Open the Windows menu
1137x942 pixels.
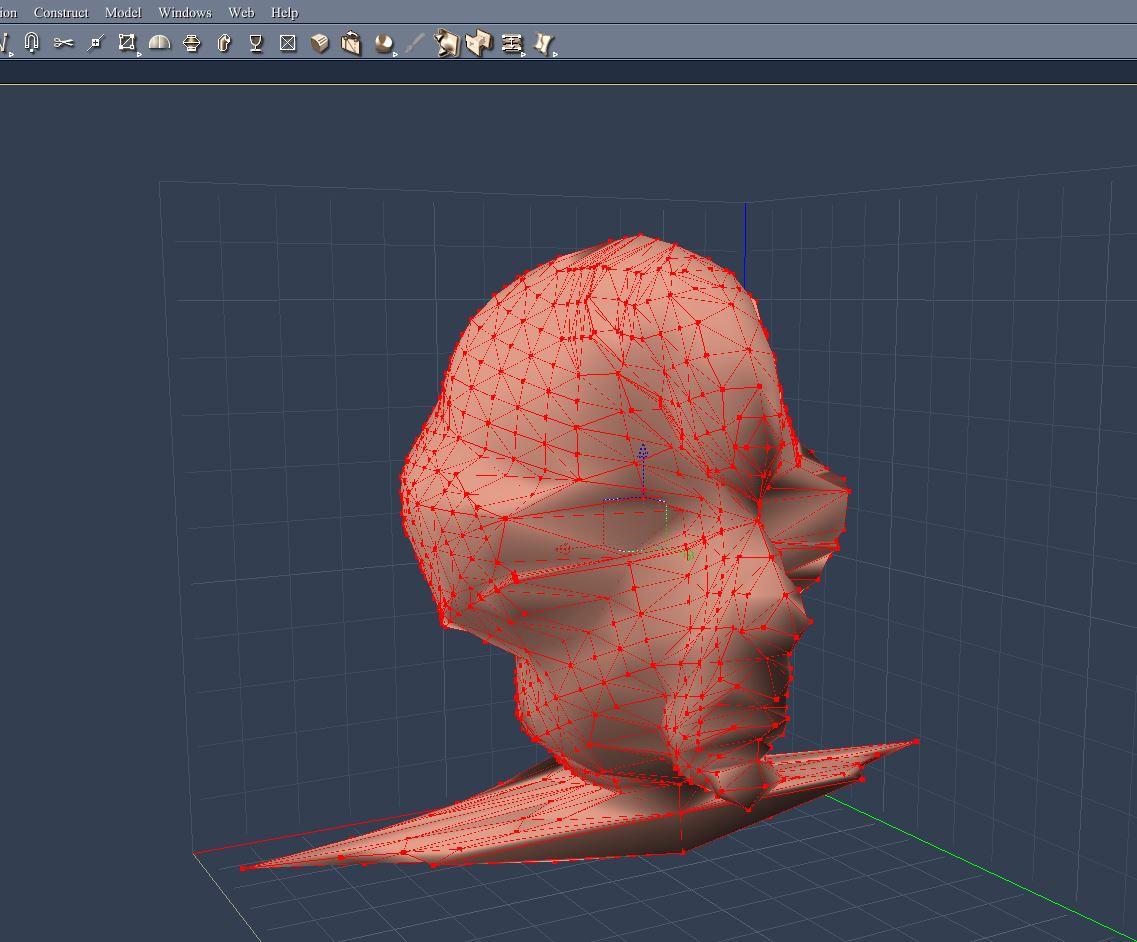[185, 12]
